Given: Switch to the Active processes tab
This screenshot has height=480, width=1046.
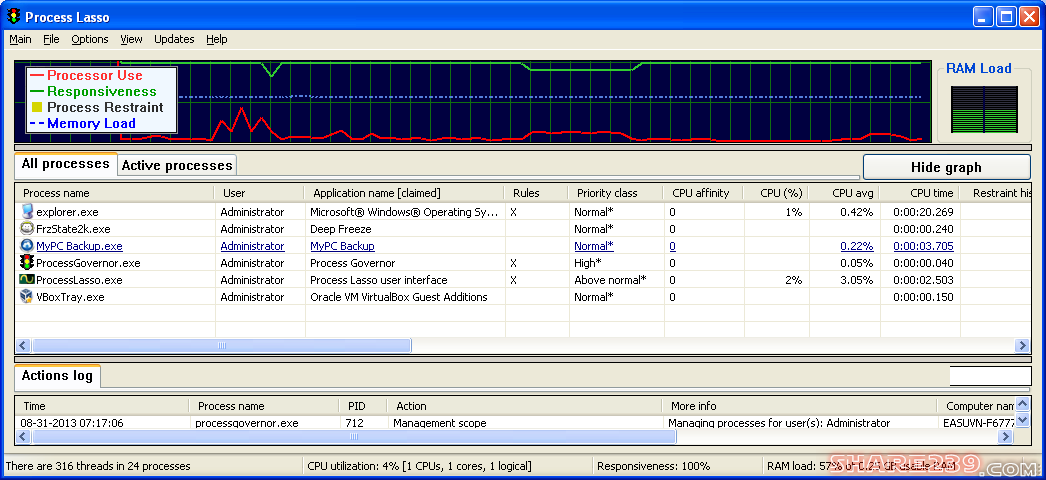Looking at the screenshot, I should (177, 165).
